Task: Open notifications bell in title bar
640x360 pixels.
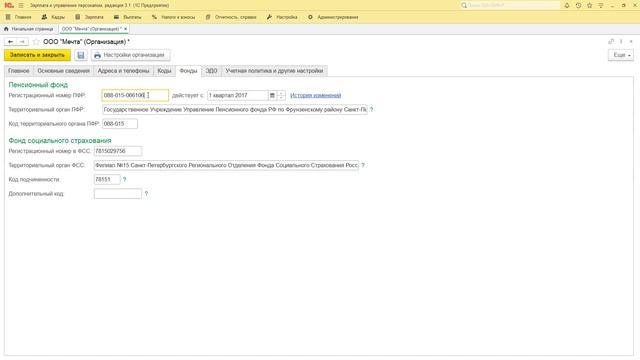Action: [567, 5]
